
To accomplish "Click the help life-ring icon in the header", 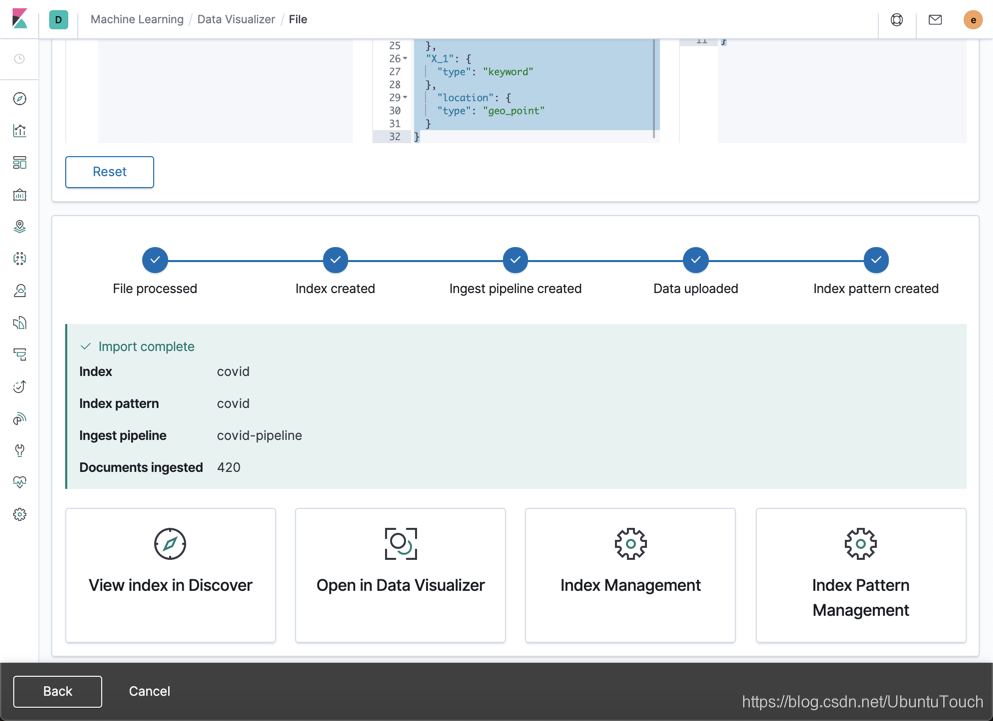I will coord(896,19).
